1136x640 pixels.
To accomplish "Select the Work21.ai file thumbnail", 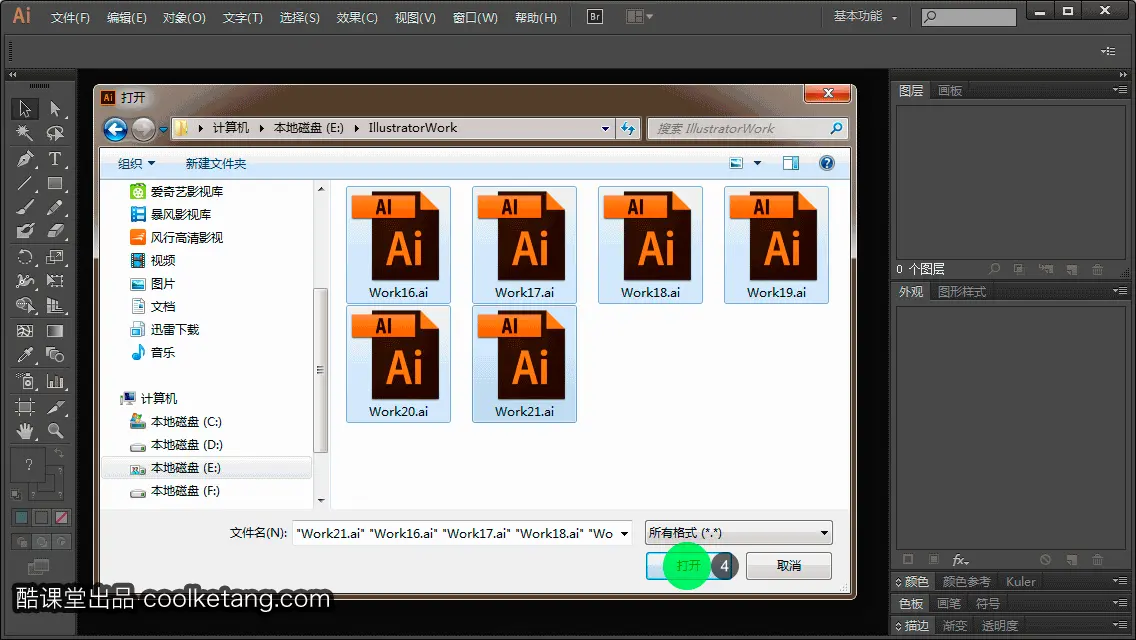I will coord(525,364).
